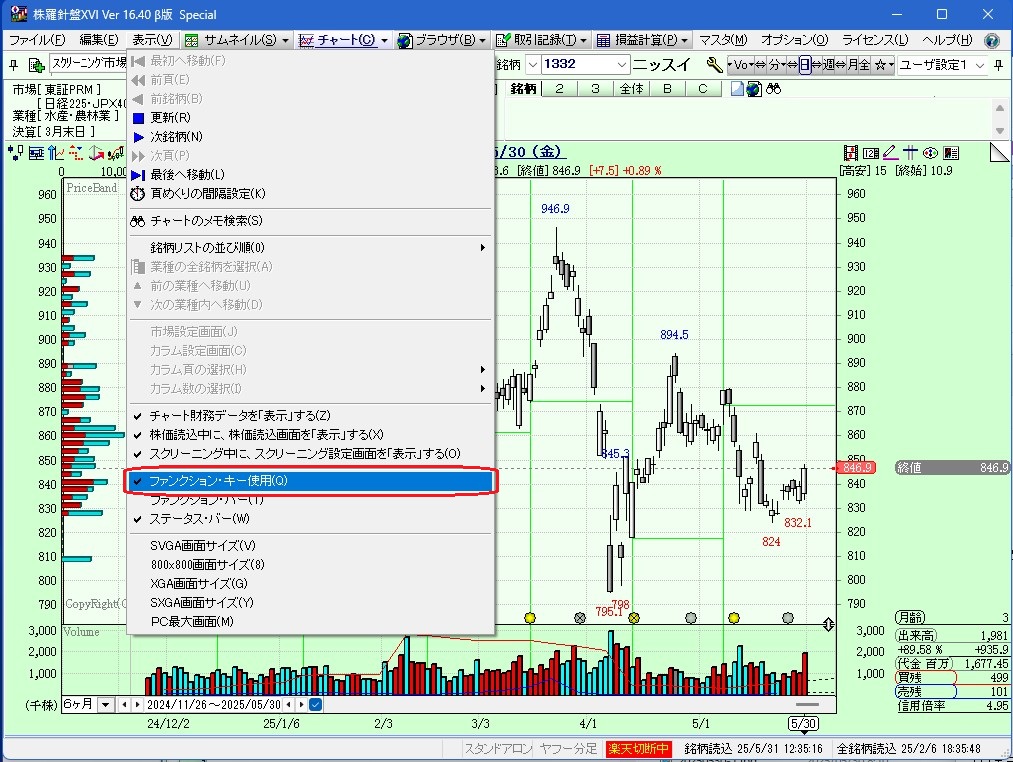The height and width of the screenshot is (762, 1013).
Task: Open the チャート(C) dropdown menu
Action: pos(343,40)
